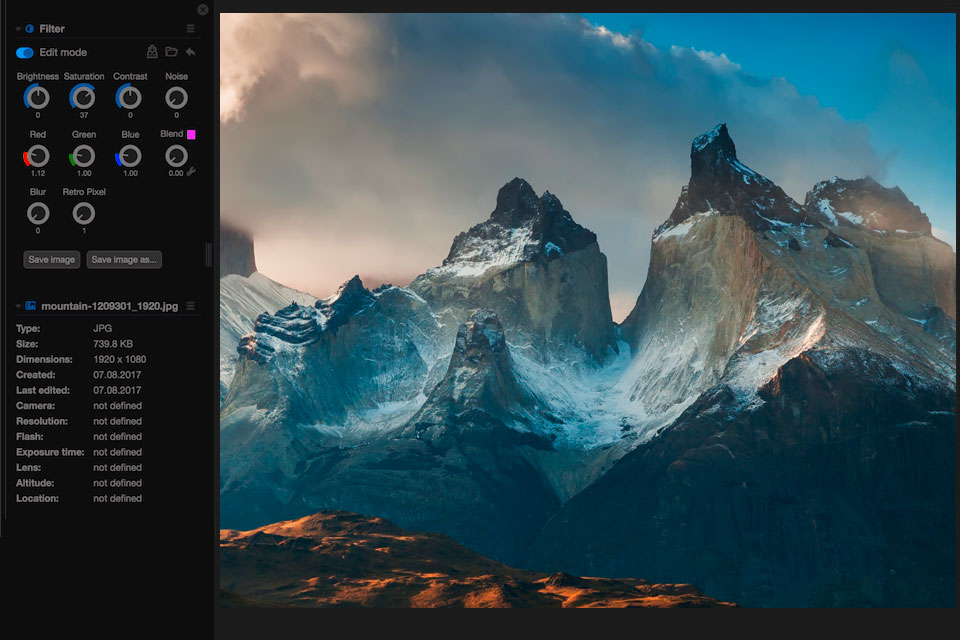This screenshot has width=960, height=640.
Task: Click the Noise knob
Action: [x=176, y=98]
